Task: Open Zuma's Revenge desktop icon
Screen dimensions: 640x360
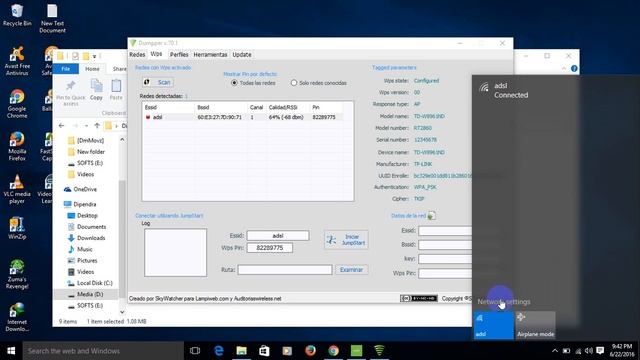Action: [x=17, y=274]
